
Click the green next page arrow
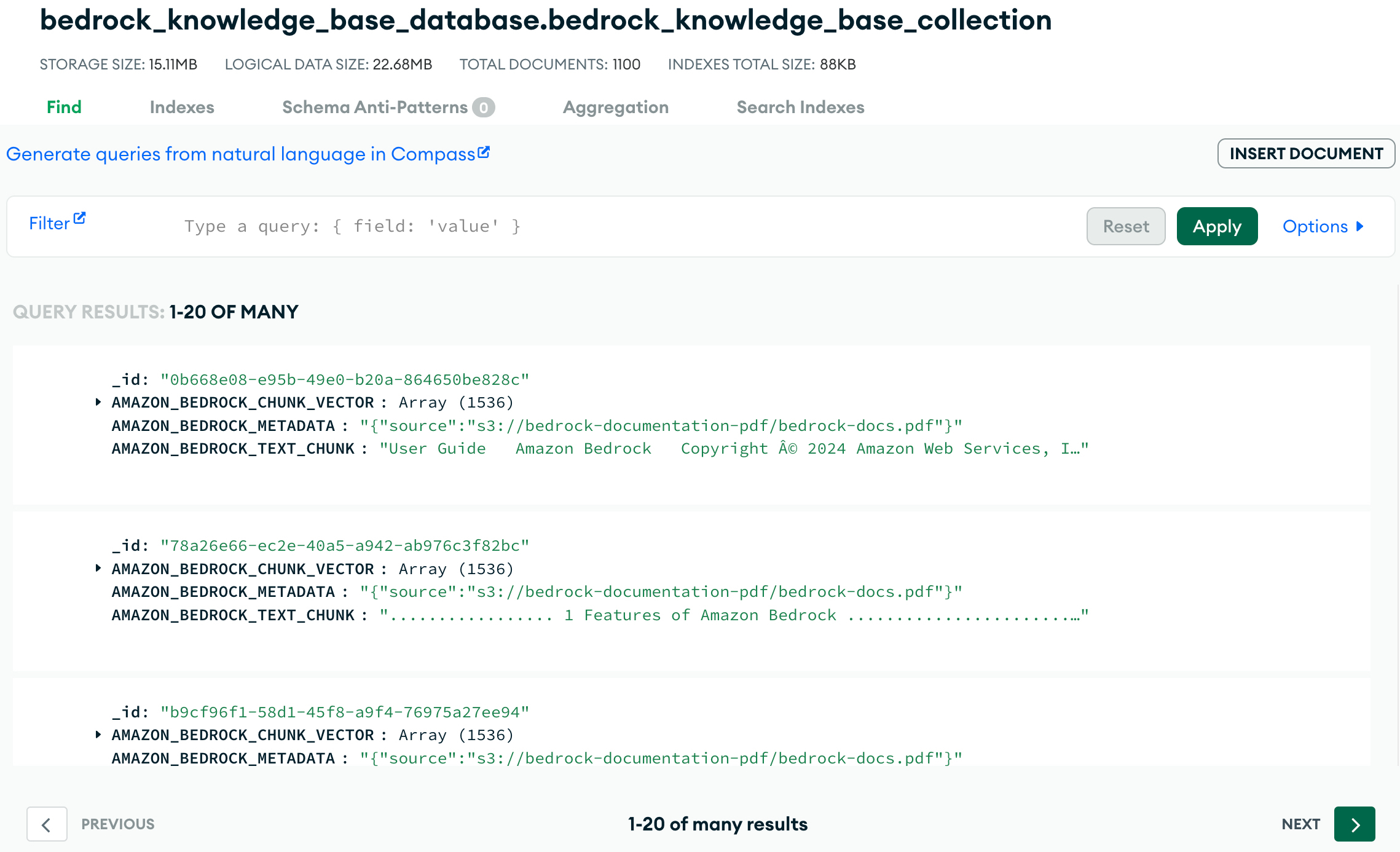pos(1354,824)
